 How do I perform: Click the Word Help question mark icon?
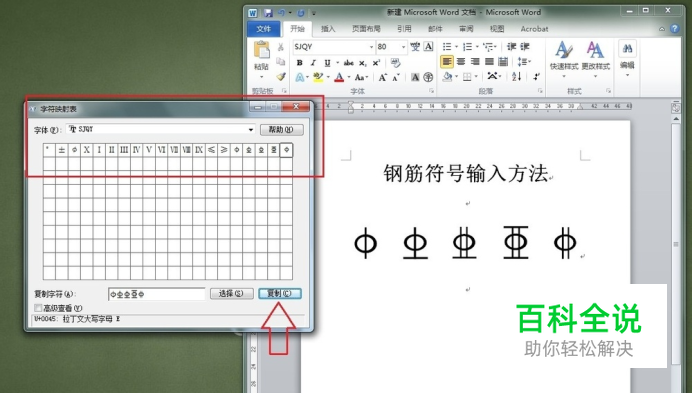[674, 29]
